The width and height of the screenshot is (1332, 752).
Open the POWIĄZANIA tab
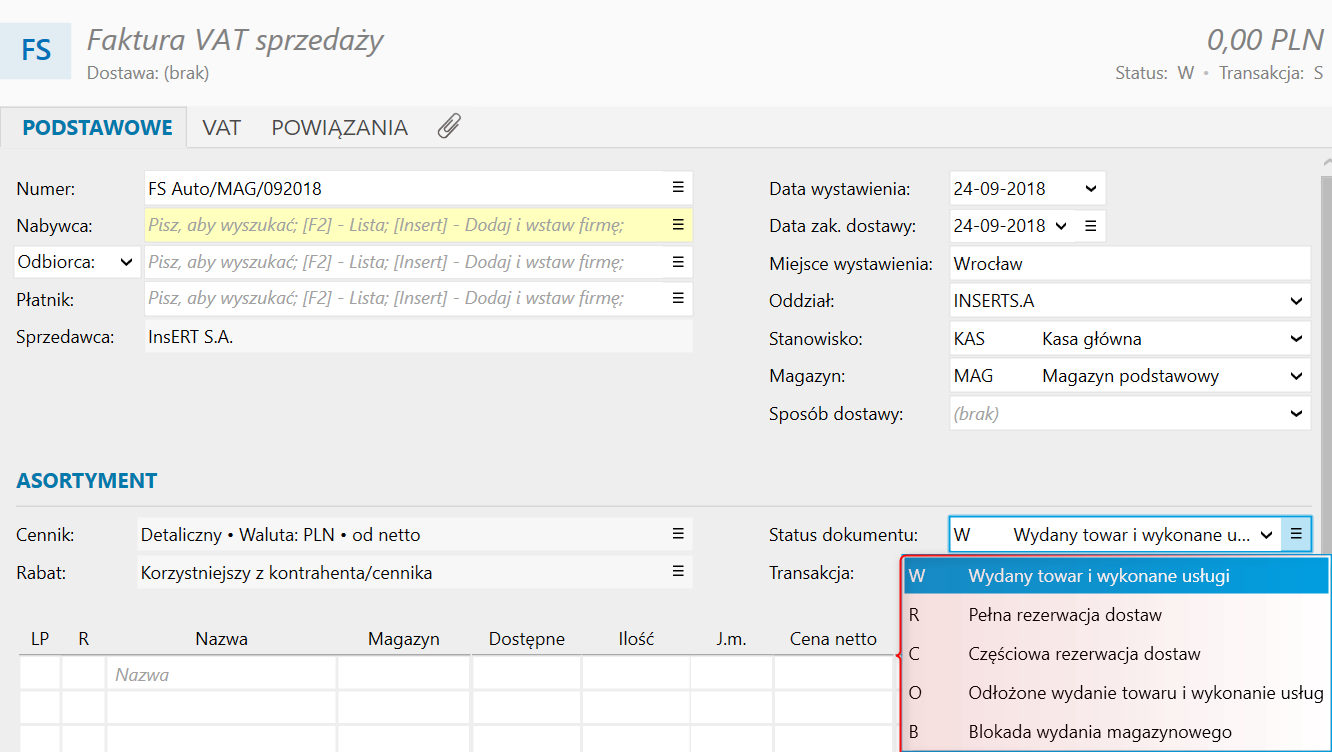[x=340, y=128]
